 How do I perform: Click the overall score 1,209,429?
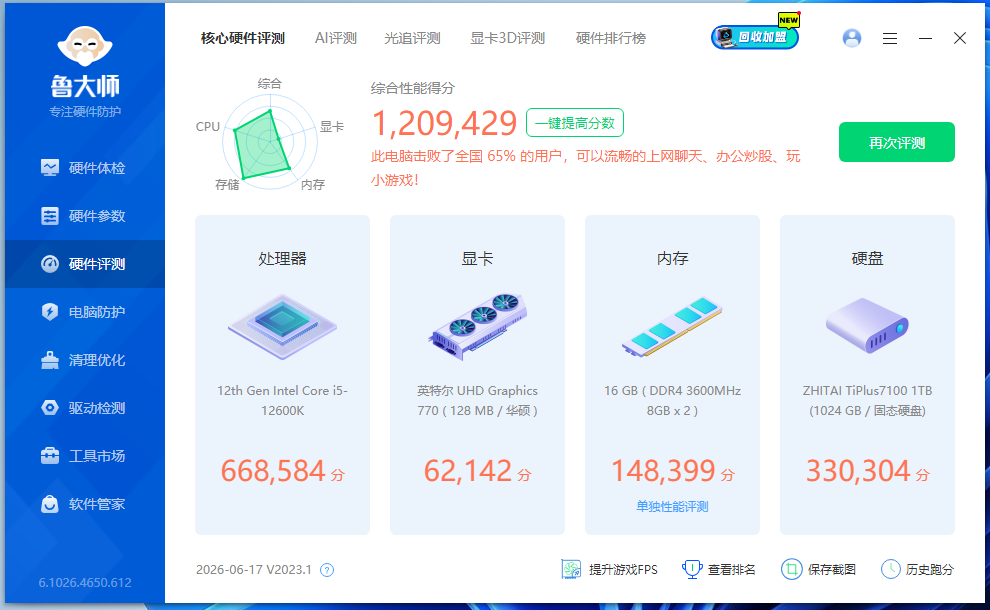point(444,123)
